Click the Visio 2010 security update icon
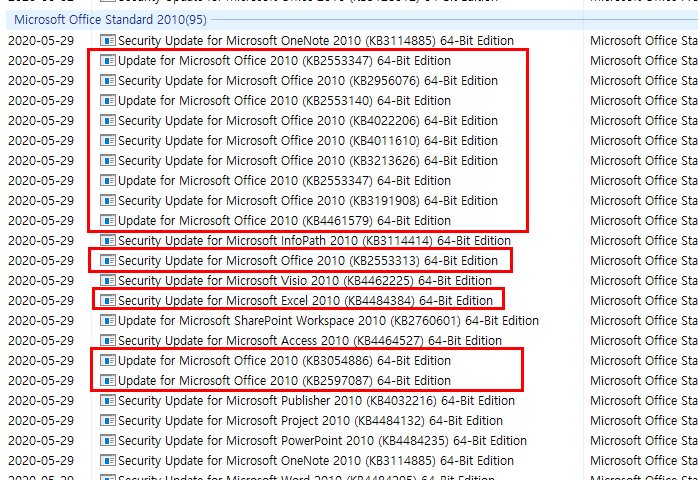 pyautogui.click(x=108, y=281)
